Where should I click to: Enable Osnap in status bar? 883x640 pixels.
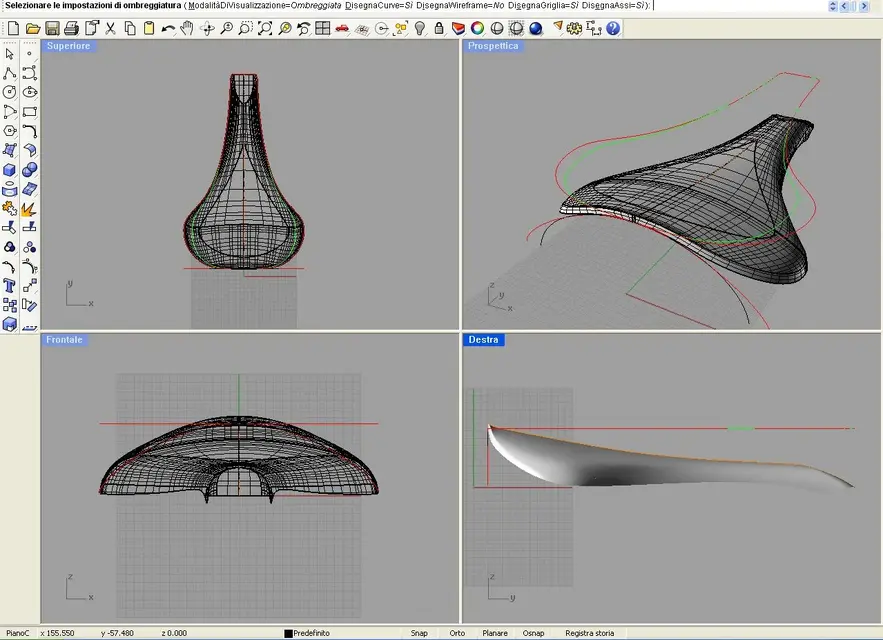coord(534,633)
